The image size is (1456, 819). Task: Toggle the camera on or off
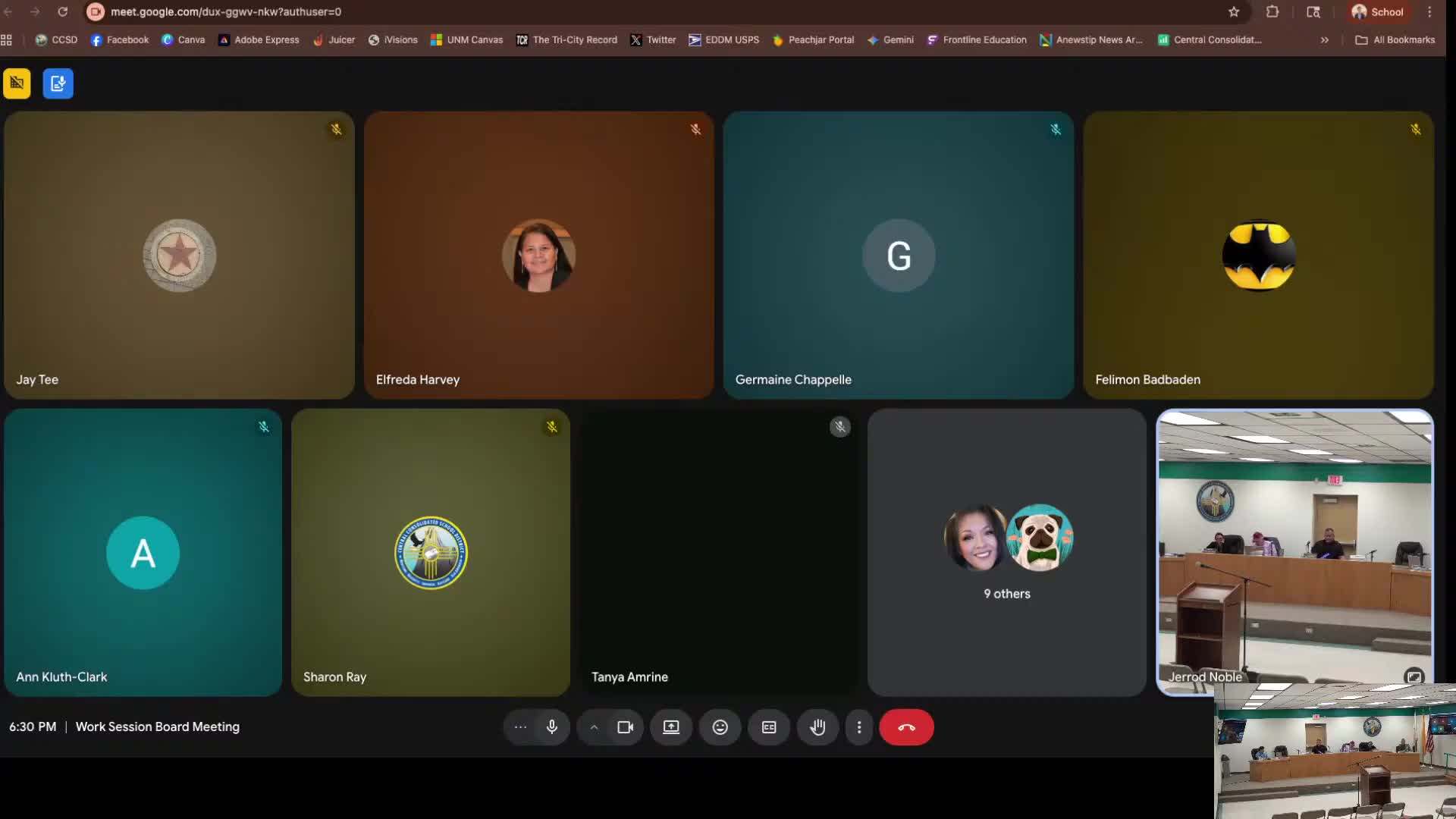tap(625, 727)
